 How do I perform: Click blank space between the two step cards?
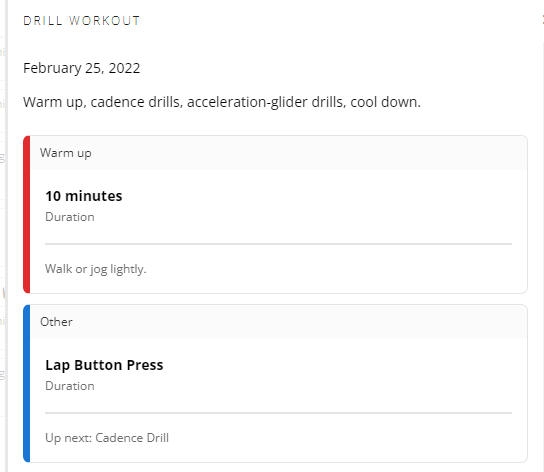coord(275,299)
